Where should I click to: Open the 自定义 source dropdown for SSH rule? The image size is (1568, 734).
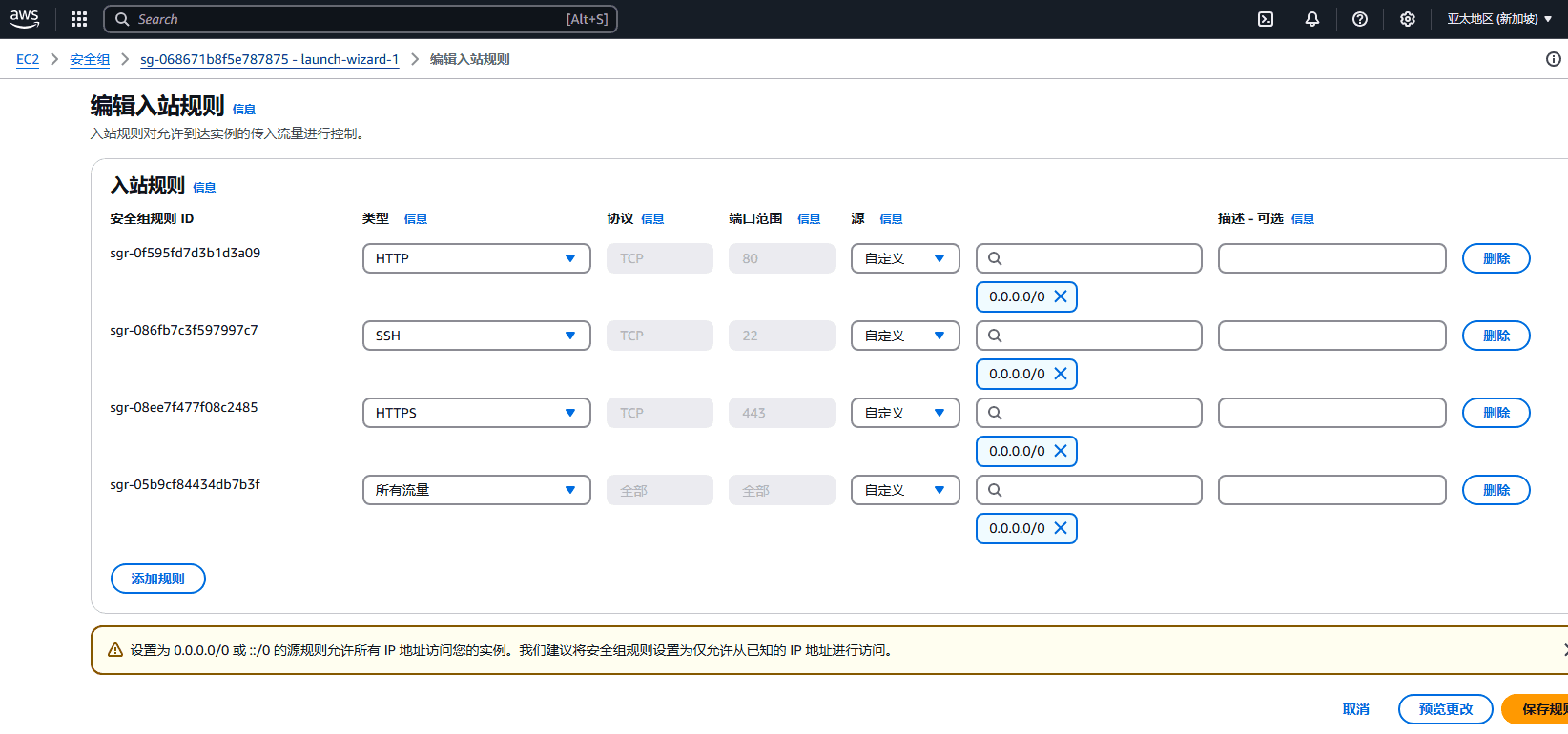(x=905, y=336)
